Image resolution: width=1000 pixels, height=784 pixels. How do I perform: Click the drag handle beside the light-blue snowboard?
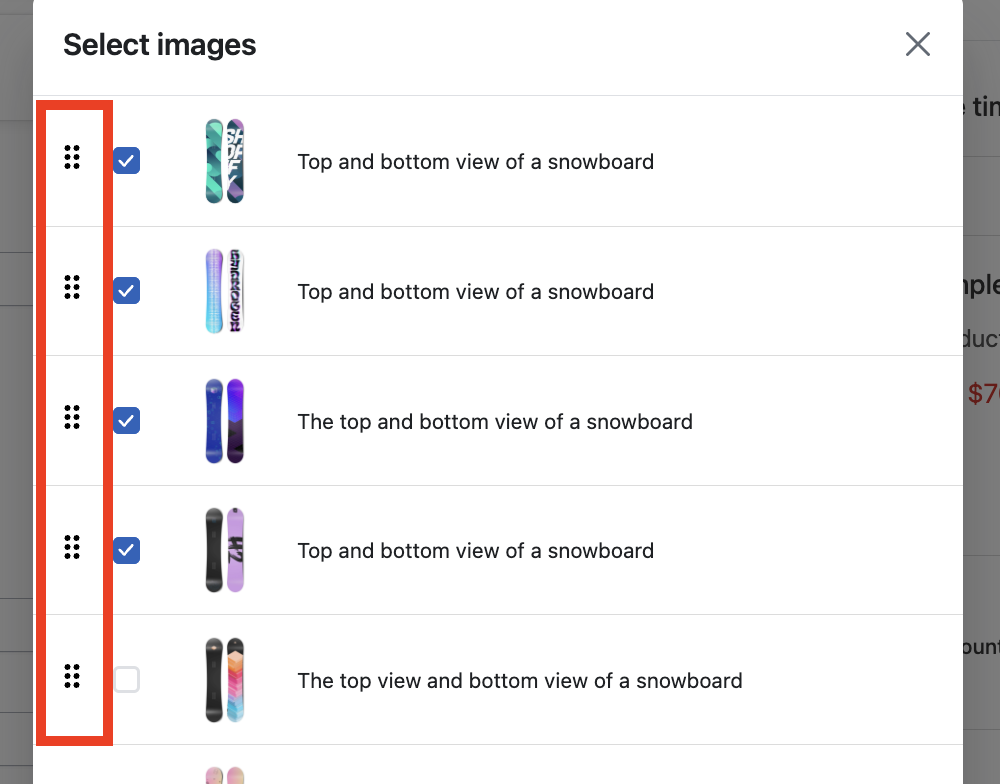coord(72,287)
